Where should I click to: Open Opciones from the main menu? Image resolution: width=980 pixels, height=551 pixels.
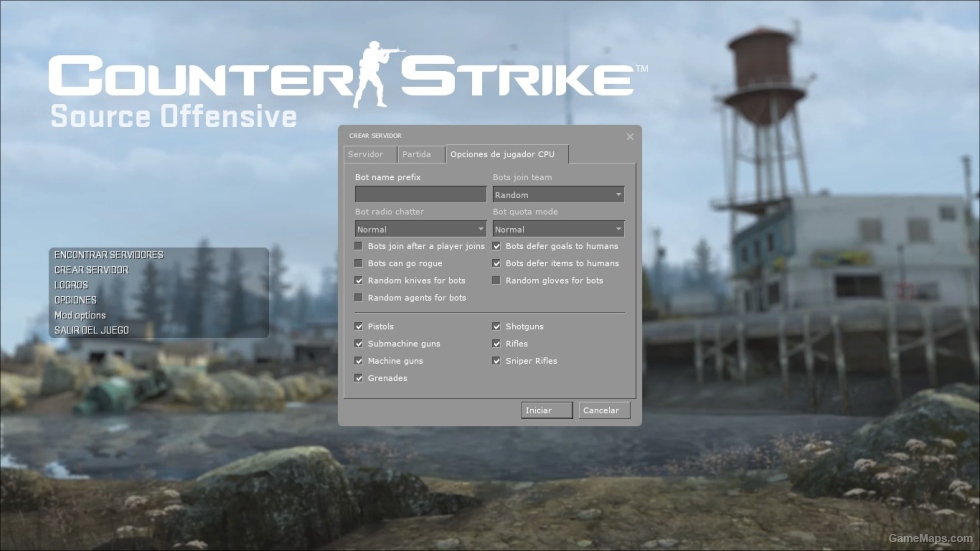(75, 300)
